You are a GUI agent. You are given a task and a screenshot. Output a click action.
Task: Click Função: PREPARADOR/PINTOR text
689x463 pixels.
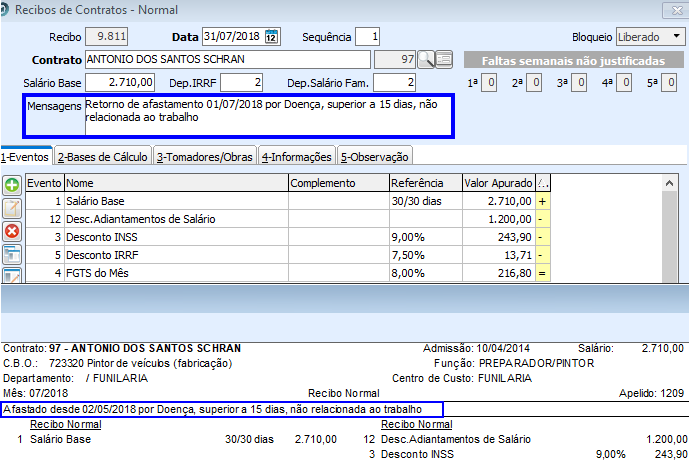click(514, 363)
